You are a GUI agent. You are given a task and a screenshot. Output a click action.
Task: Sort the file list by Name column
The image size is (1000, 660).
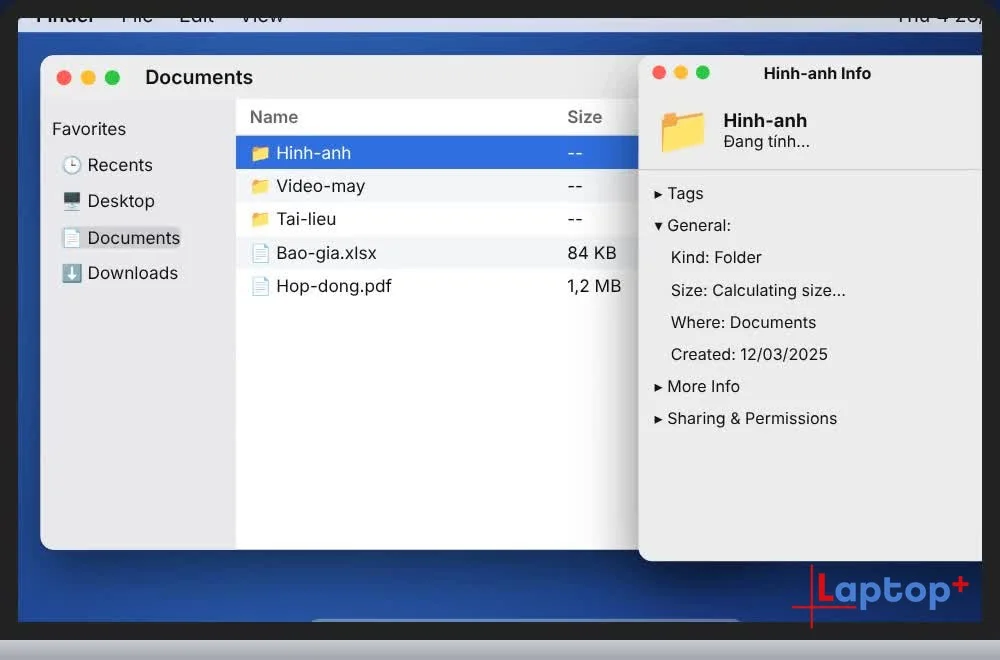pyautogui.click(x=274, y=117)
